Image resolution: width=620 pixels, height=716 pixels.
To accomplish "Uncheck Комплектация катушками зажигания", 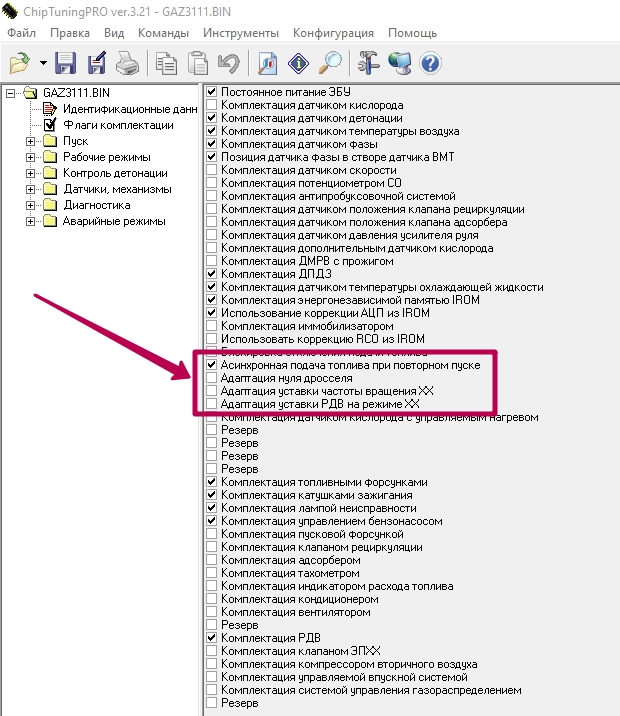I will [211, 495].
